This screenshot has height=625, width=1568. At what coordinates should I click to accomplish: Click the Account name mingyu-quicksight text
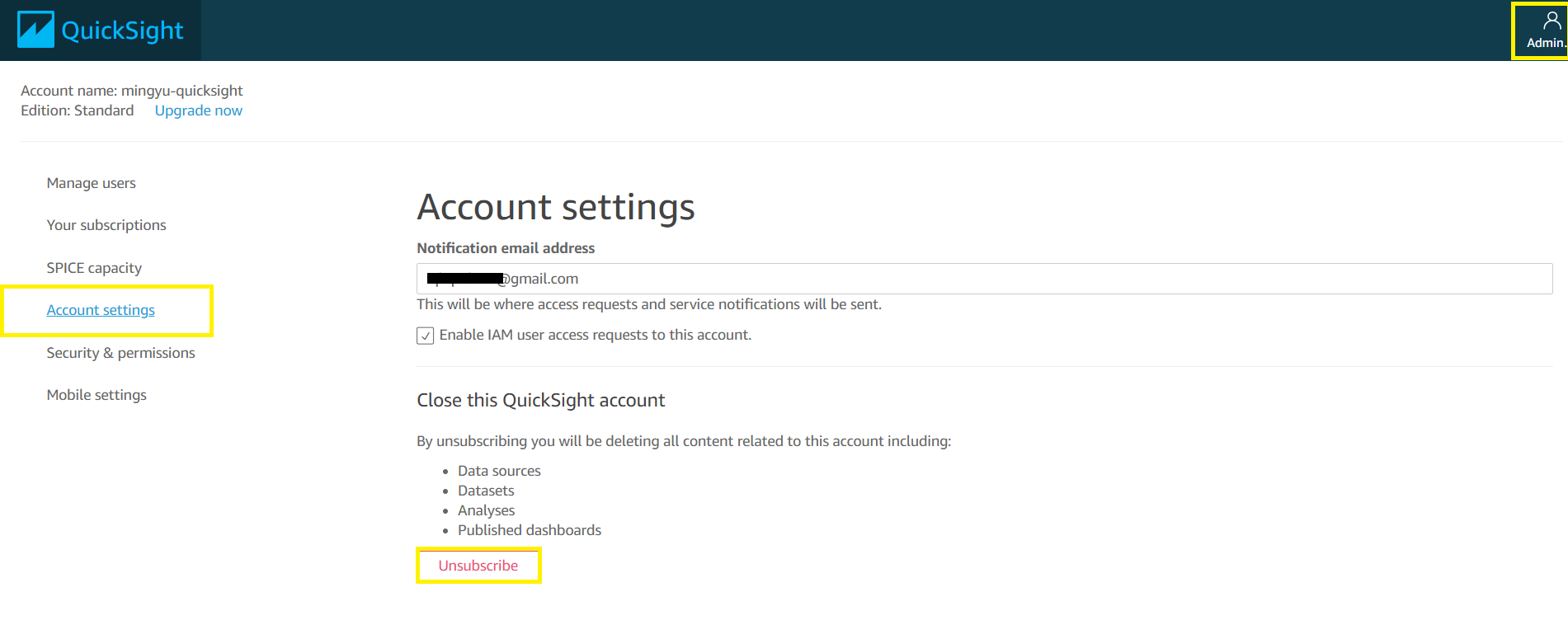coord(132,91)
